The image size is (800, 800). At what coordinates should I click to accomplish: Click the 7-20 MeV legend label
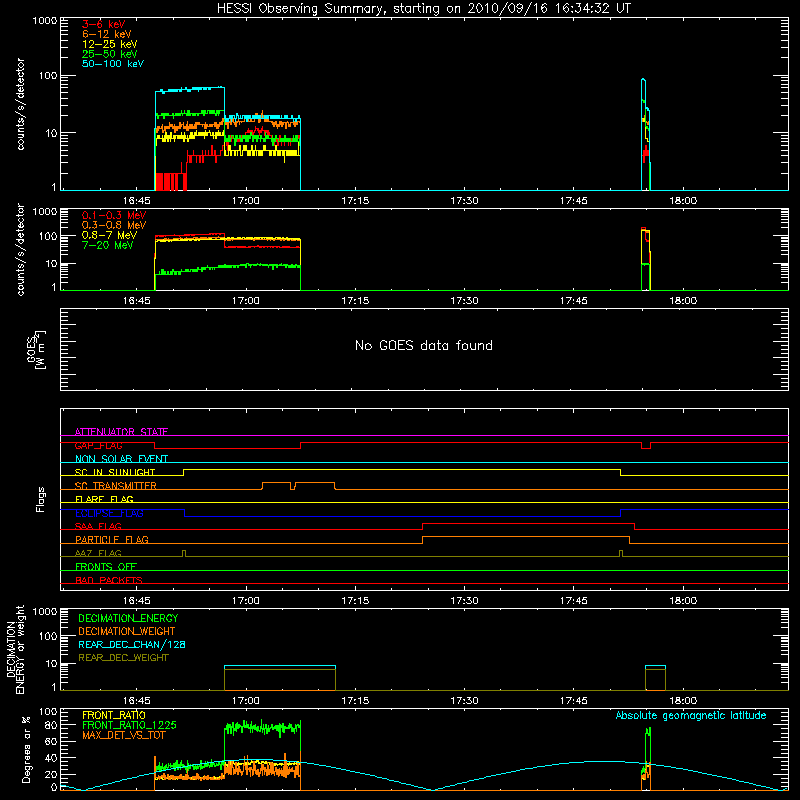[108, 245]
